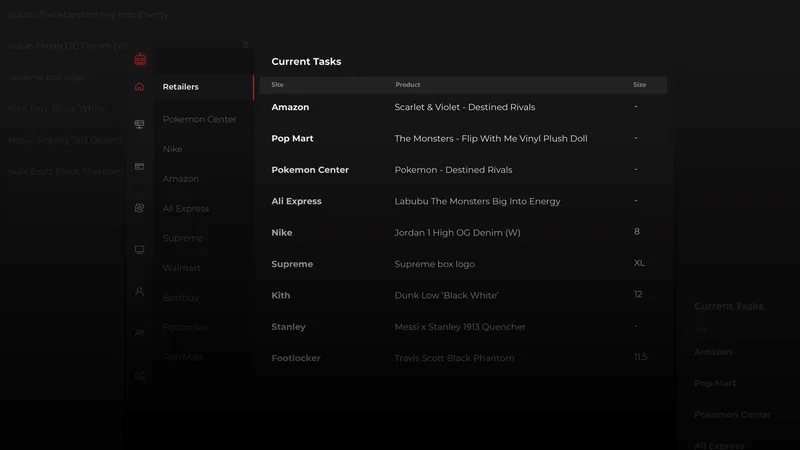Click product Dunk Low 'Black White' in table

click(446, 295)
